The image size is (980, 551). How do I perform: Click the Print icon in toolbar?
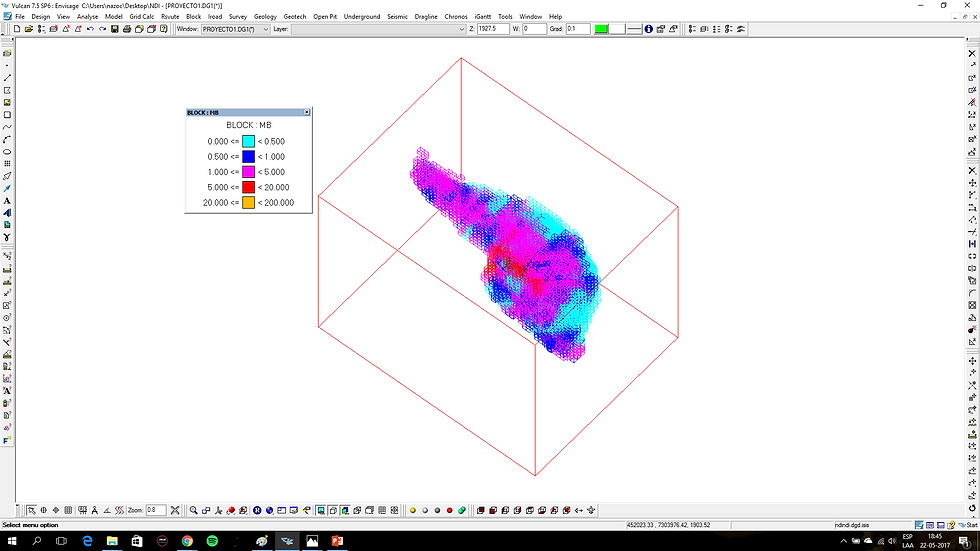click(127, 29)
